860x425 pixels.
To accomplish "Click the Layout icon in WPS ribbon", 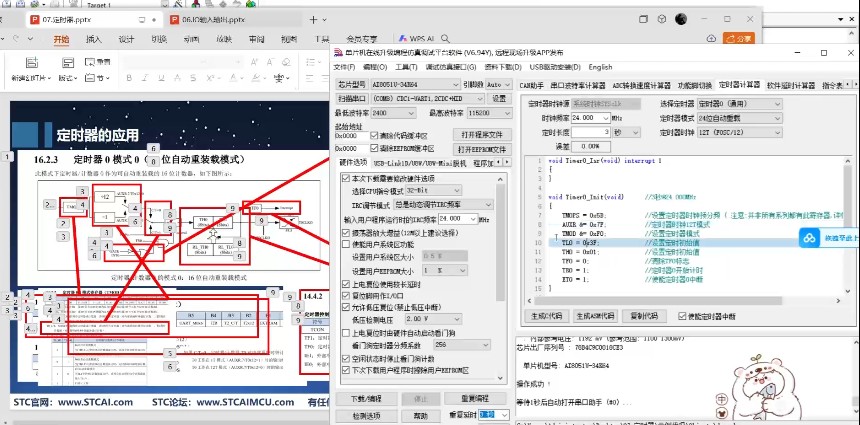I will [x=67, y=63].
